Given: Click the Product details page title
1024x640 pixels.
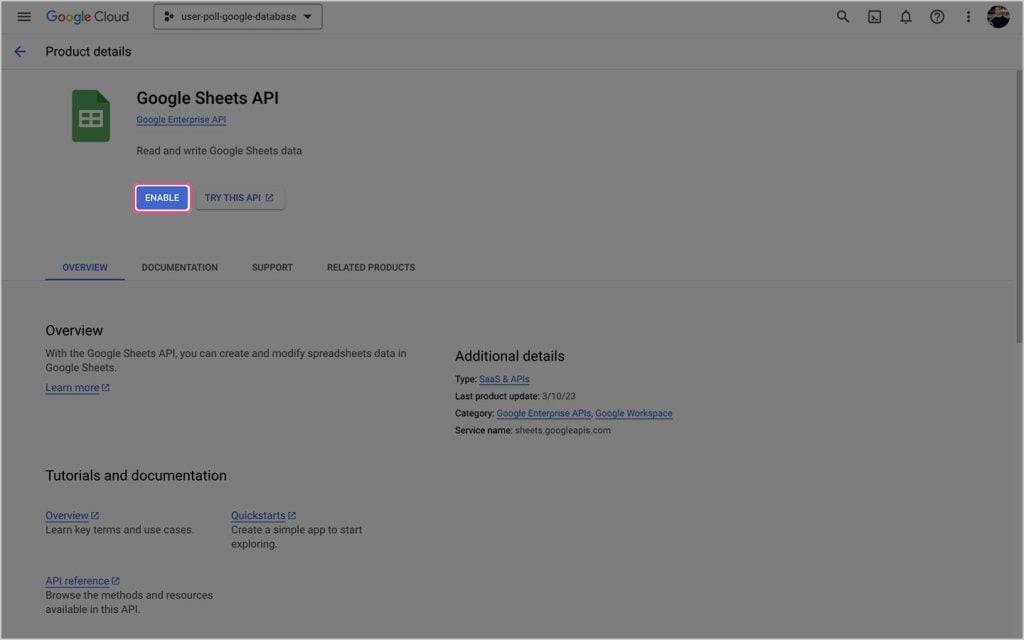Looking at the screenshot, I should (x=88, y=52).
